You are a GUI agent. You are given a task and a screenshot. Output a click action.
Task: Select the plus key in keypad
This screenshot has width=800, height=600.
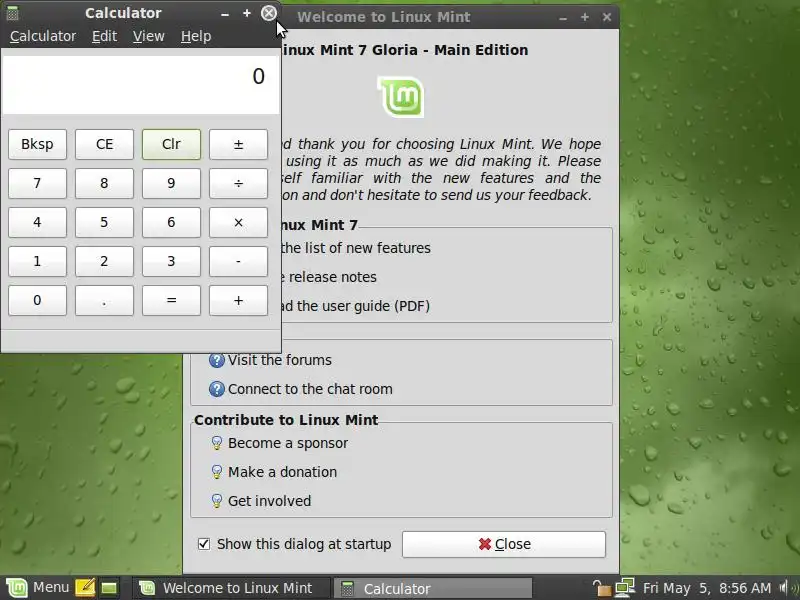click(238, 301)
